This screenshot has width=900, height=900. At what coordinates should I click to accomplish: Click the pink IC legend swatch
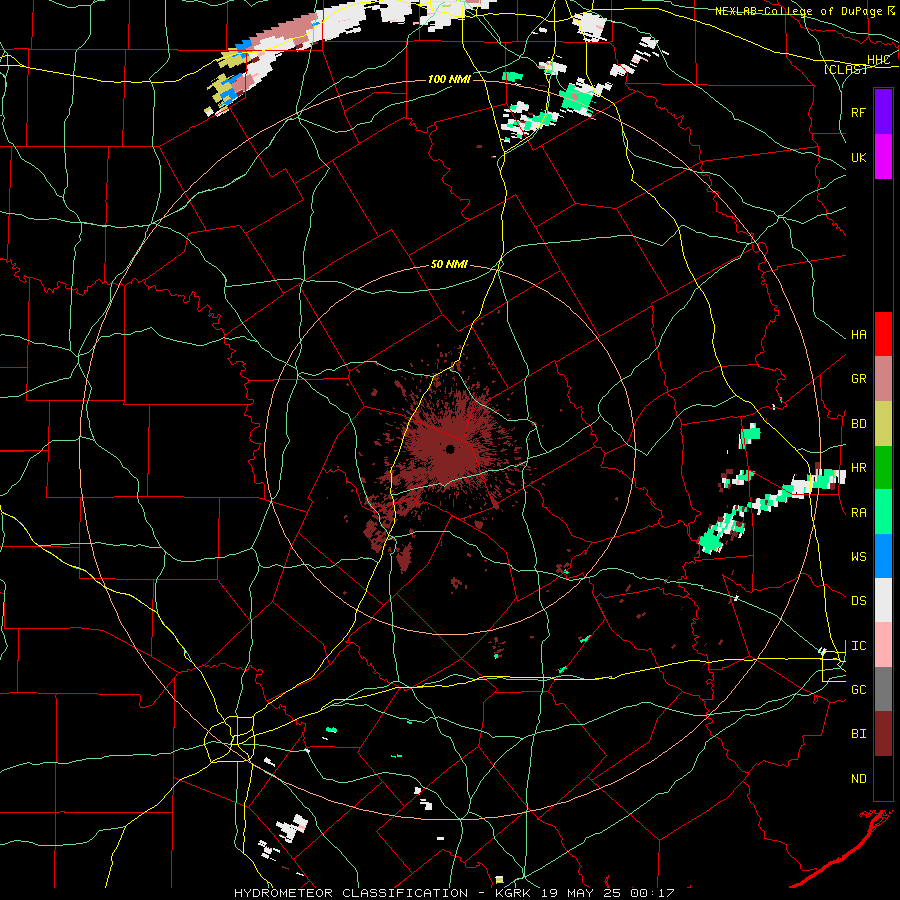point(883,645)
